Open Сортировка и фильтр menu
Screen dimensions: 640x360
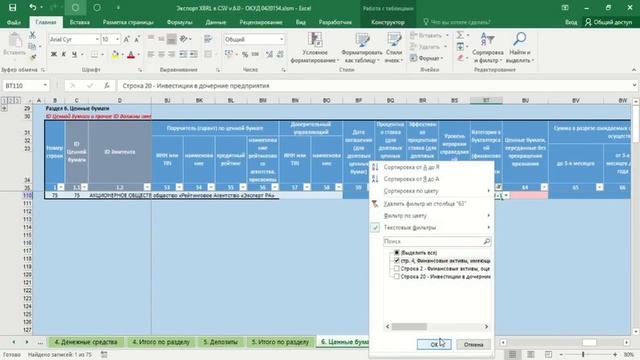[487, 48]
